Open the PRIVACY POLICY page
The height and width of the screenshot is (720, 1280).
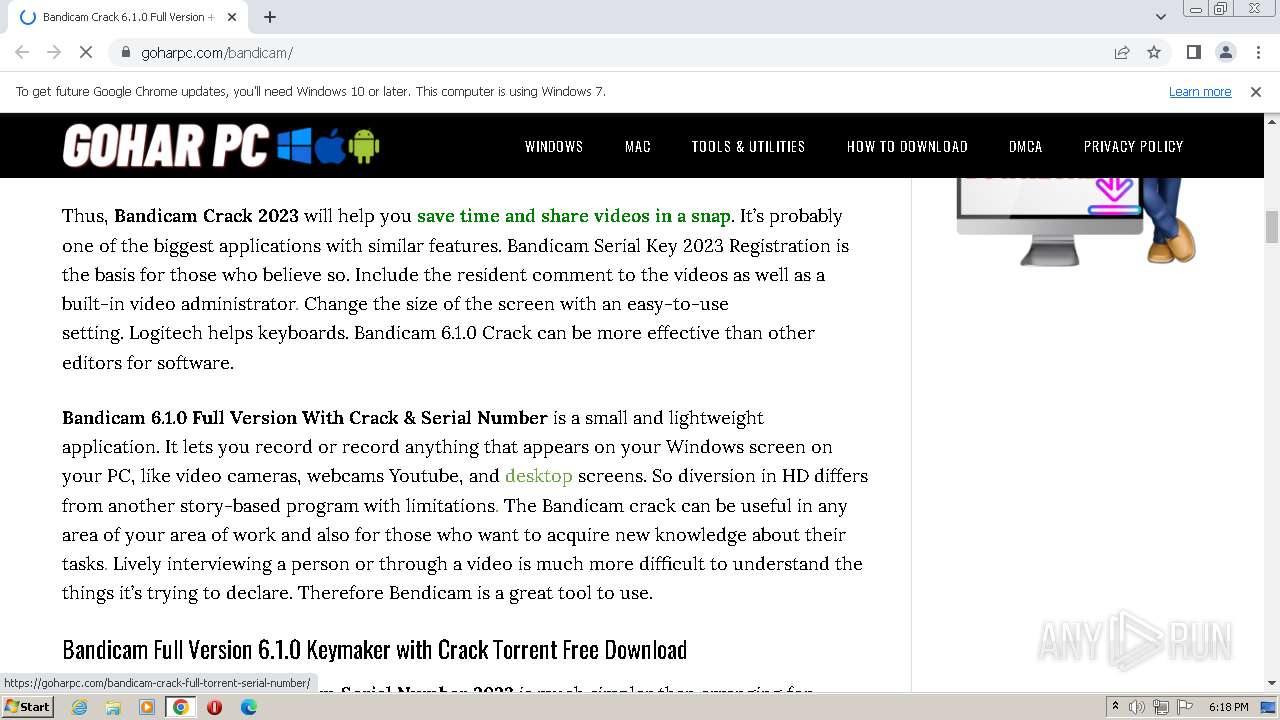coord(1133,146)
